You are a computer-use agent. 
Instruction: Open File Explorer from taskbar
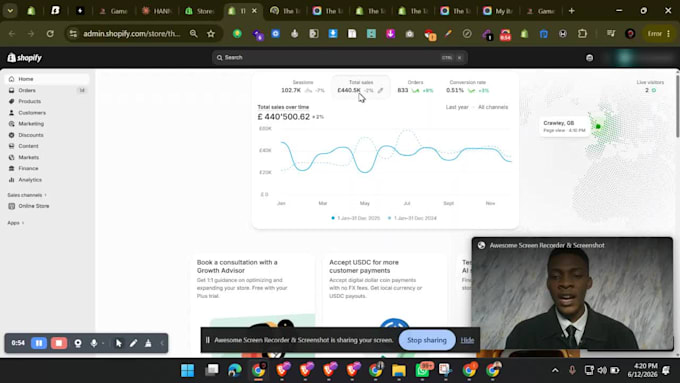pos(399,370)
